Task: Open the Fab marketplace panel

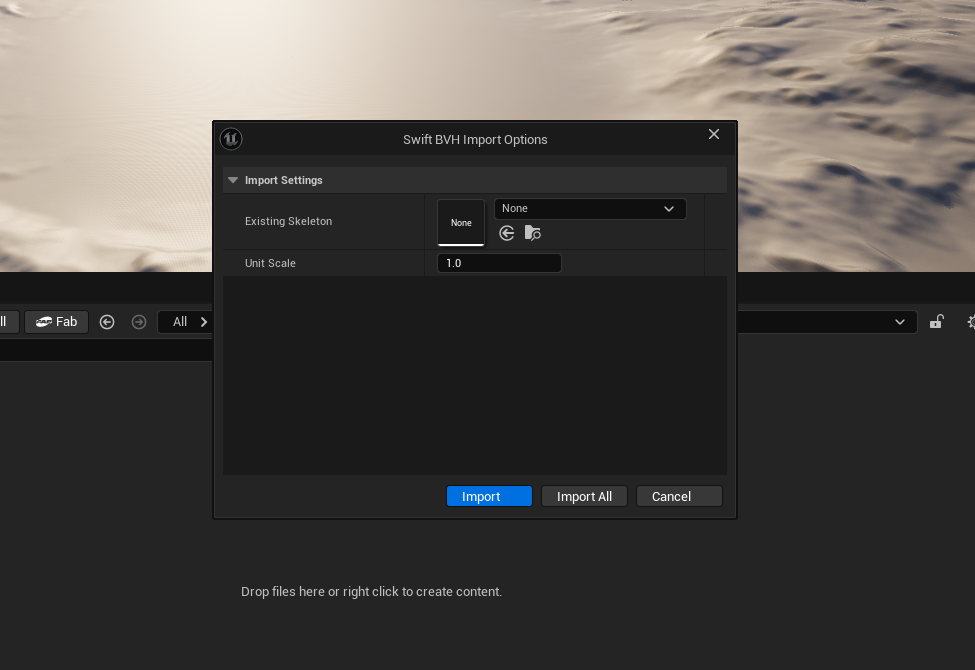Action: (56, 321)
